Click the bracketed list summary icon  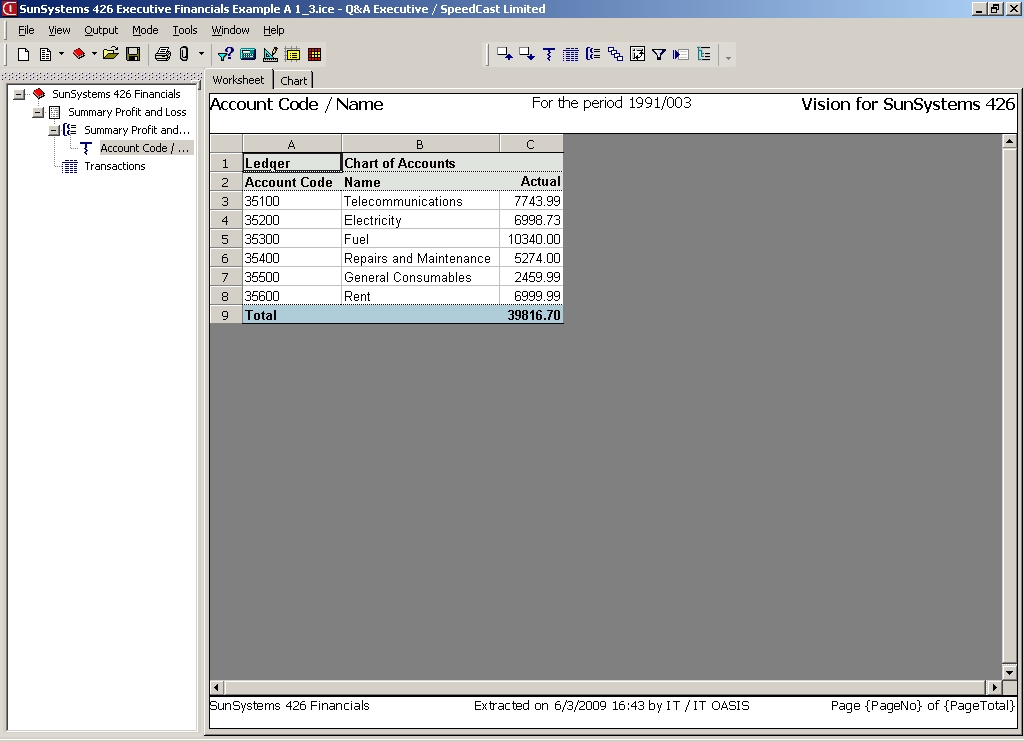coord(593,54)
